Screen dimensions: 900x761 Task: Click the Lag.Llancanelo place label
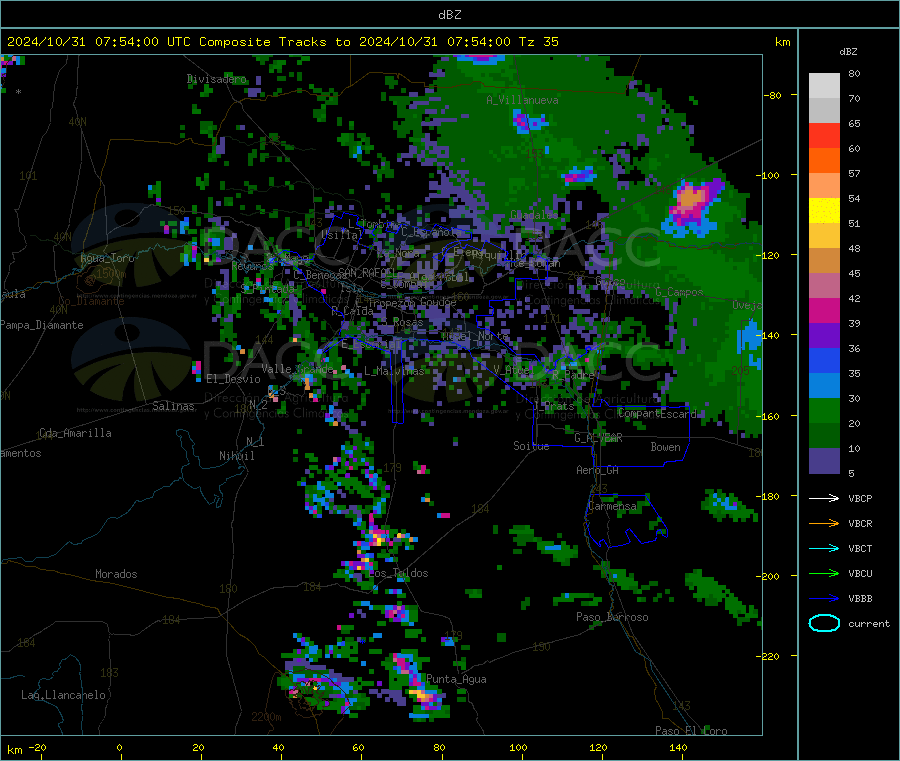pyautogui.click(x=63, y=695)
